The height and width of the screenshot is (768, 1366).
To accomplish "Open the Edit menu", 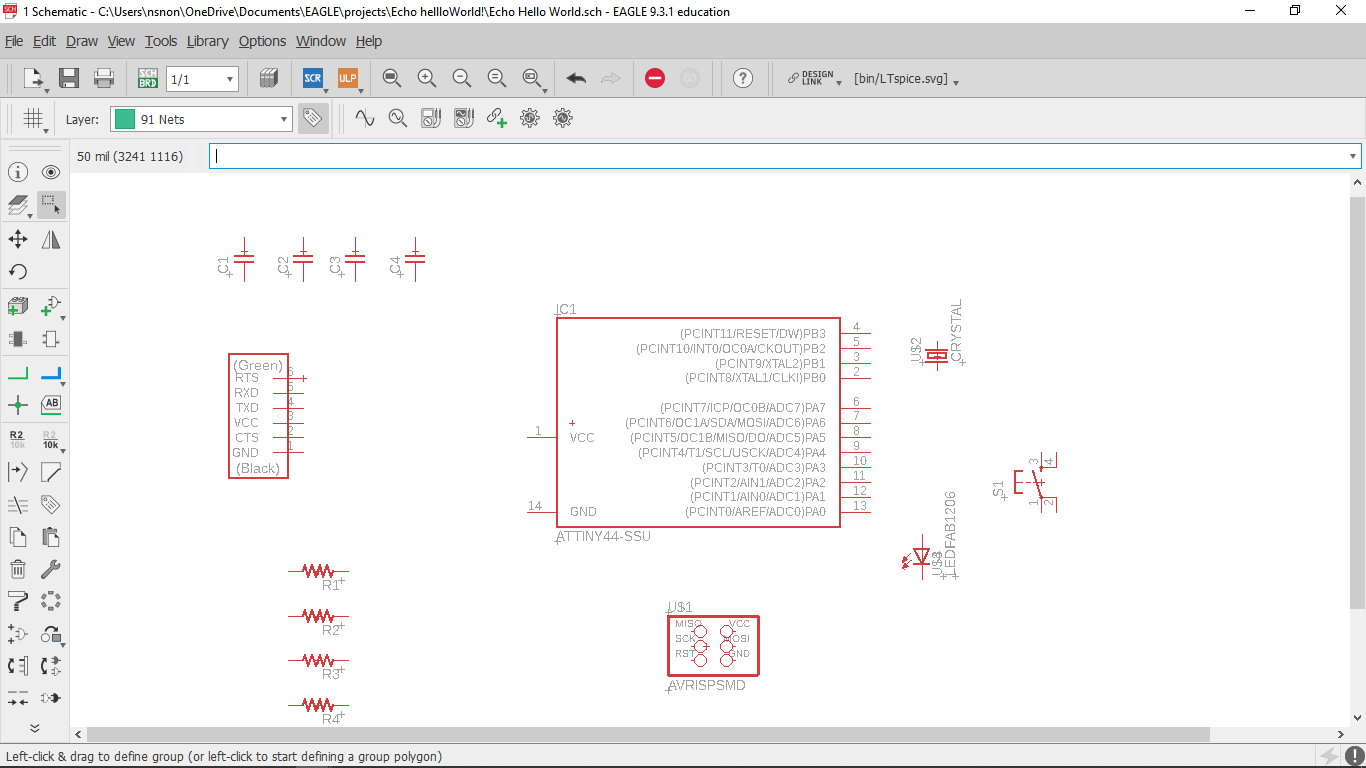I will point(44,41).
